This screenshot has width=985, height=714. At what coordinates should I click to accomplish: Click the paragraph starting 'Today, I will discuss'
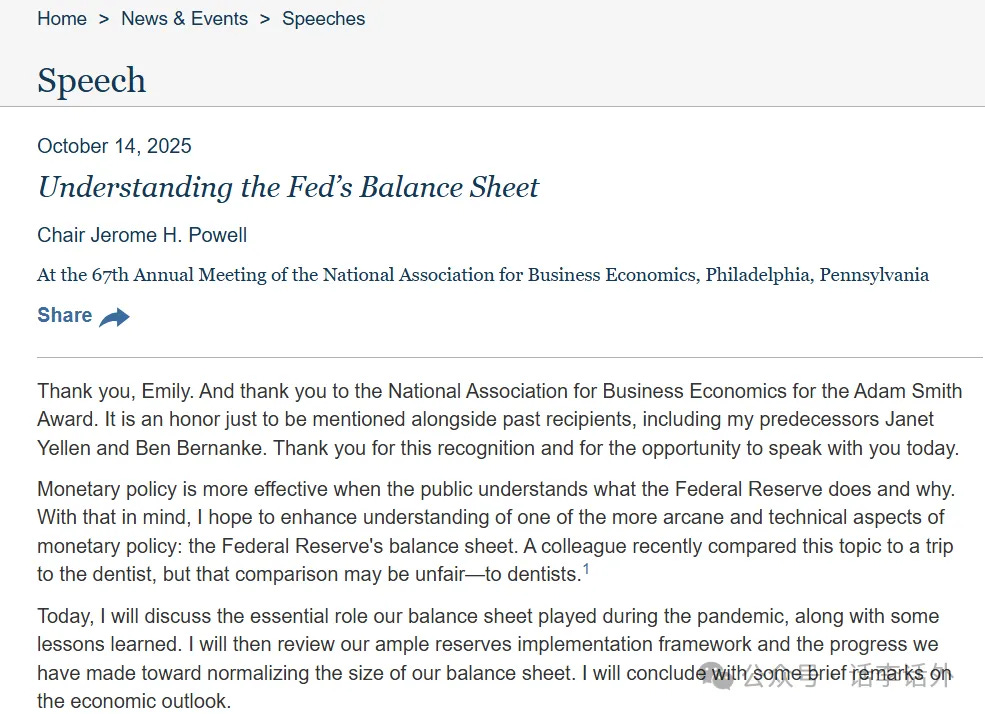(x=494, y=658)
